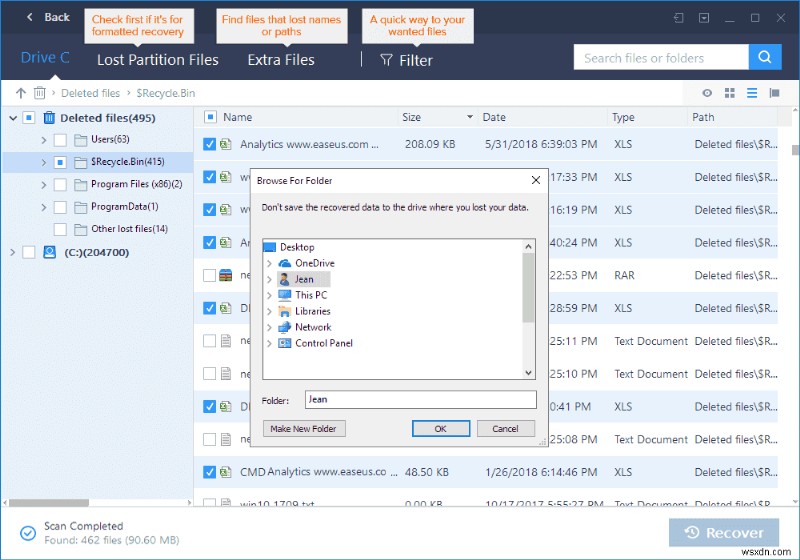Click the Search files or folders box
The width and height of the screenshot is (800, 560).
661,57
